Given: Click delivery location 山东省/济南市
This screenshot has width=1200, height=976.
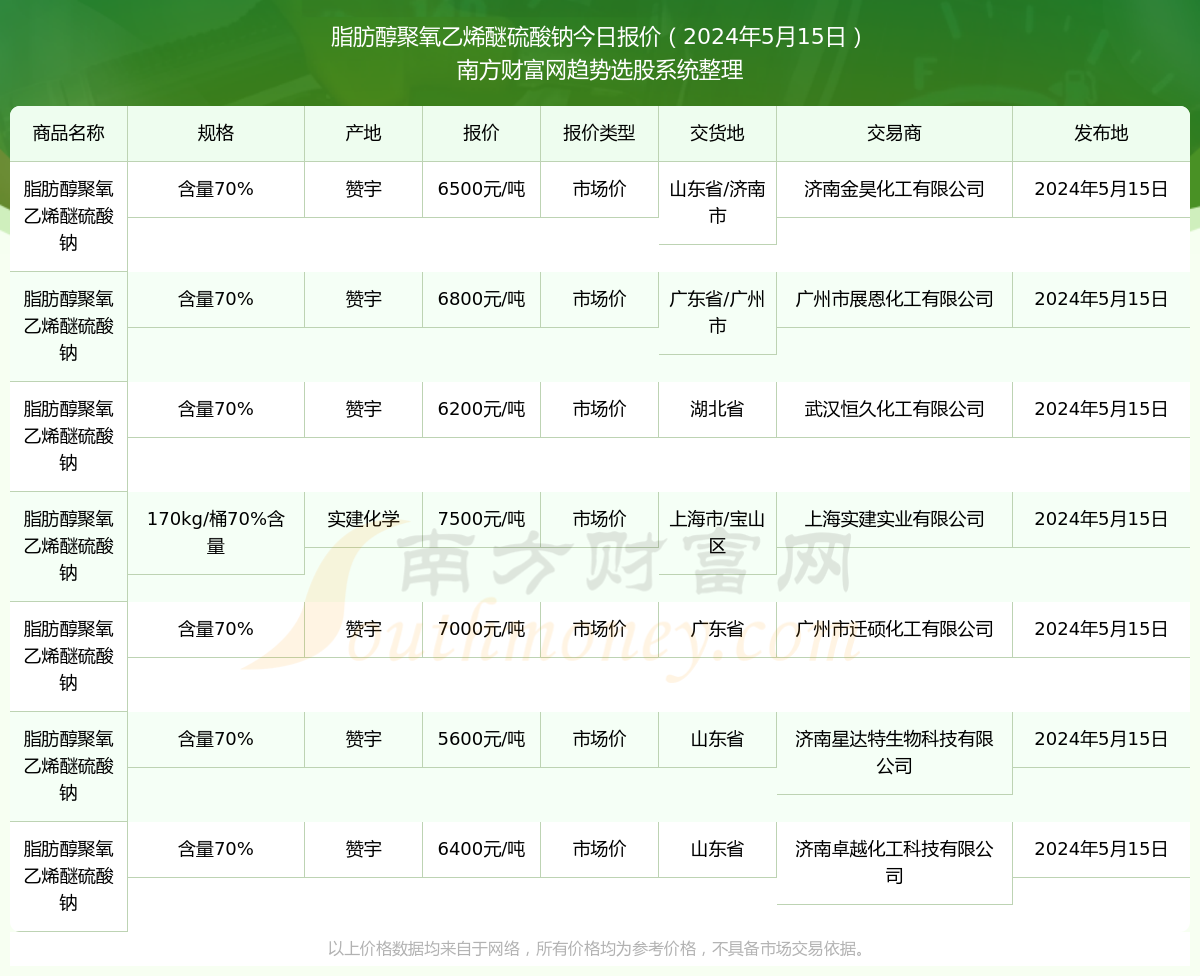Looking at the screenshot, I should pos(718,203).
